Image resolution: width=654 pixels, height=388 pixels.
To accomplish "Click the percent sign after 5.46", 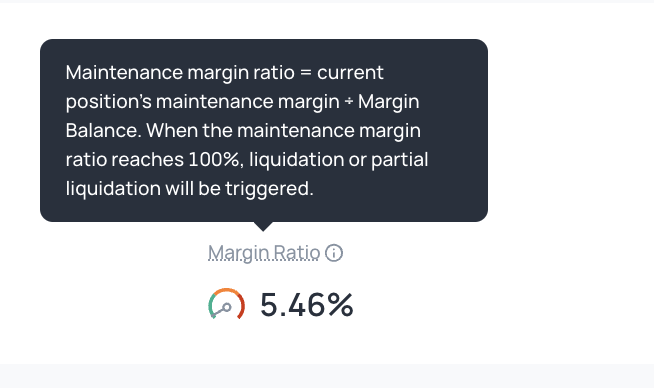I will pos(340,305).
